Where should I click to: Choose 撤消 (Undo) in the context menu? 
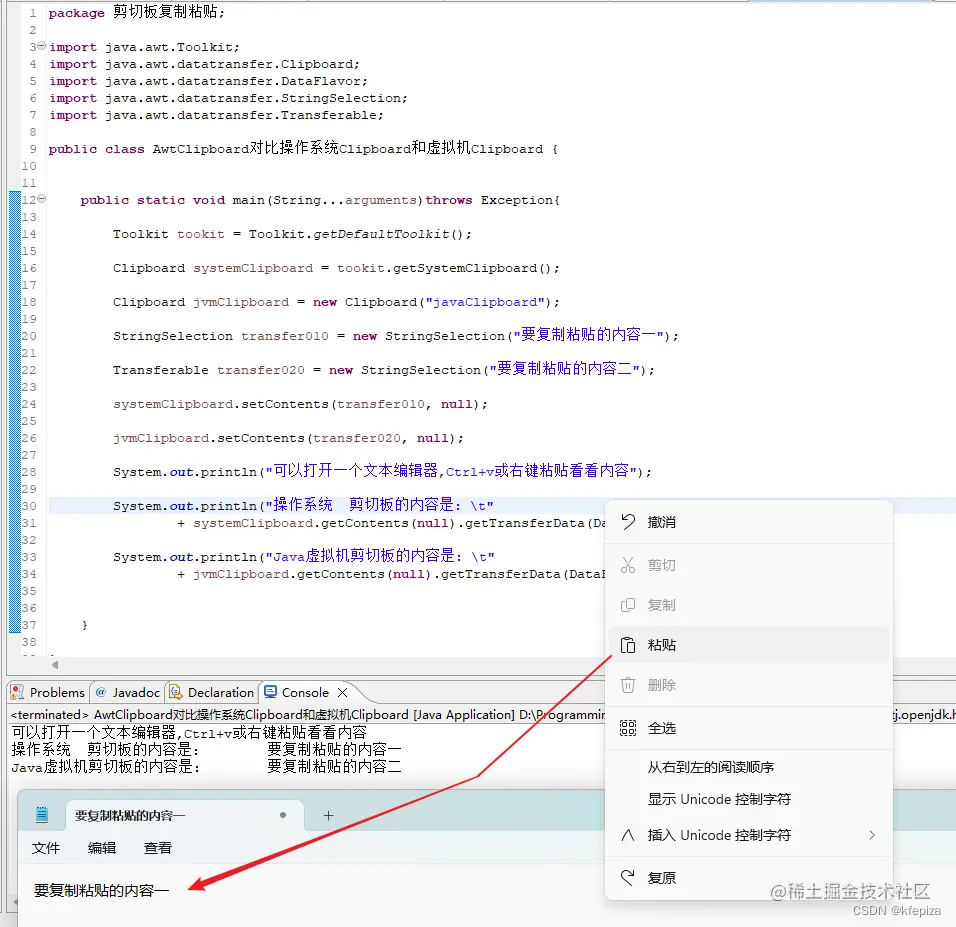tap(749, 522)
